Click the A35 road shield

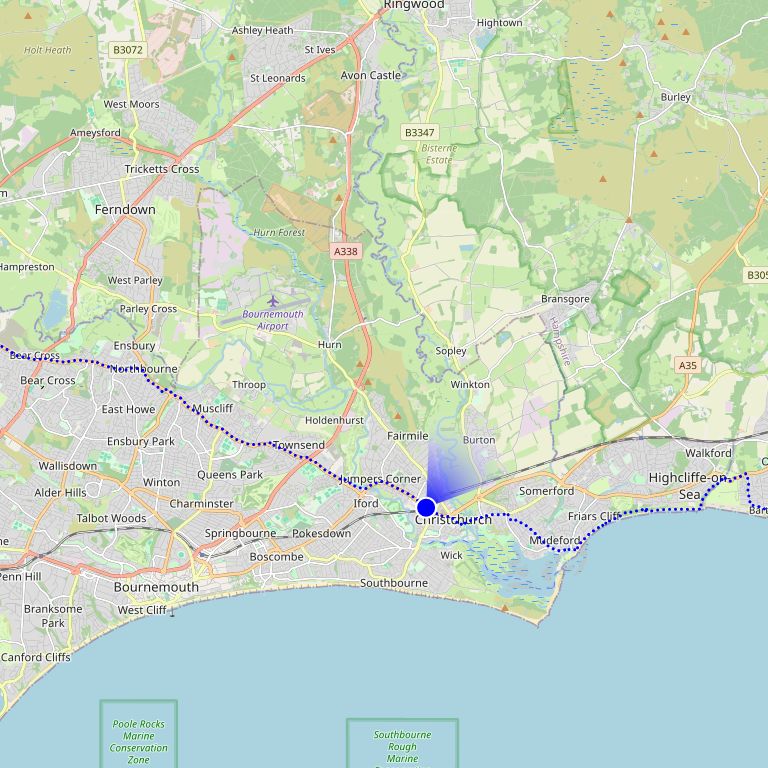pyautogui.click(x=688, y=365)
